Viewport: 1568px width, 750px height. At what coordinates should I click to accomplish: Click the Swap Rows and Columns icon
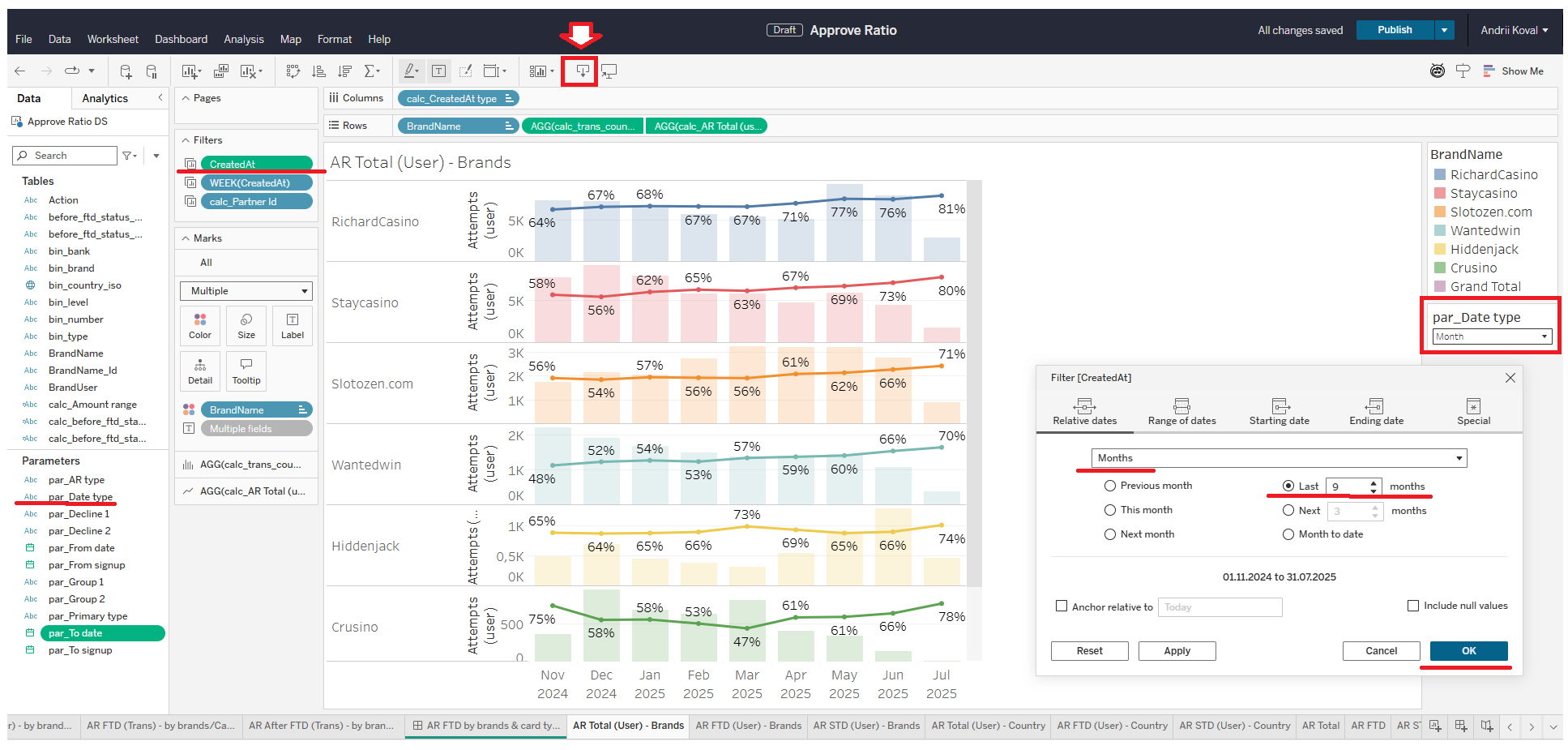(x=293, y=71)
